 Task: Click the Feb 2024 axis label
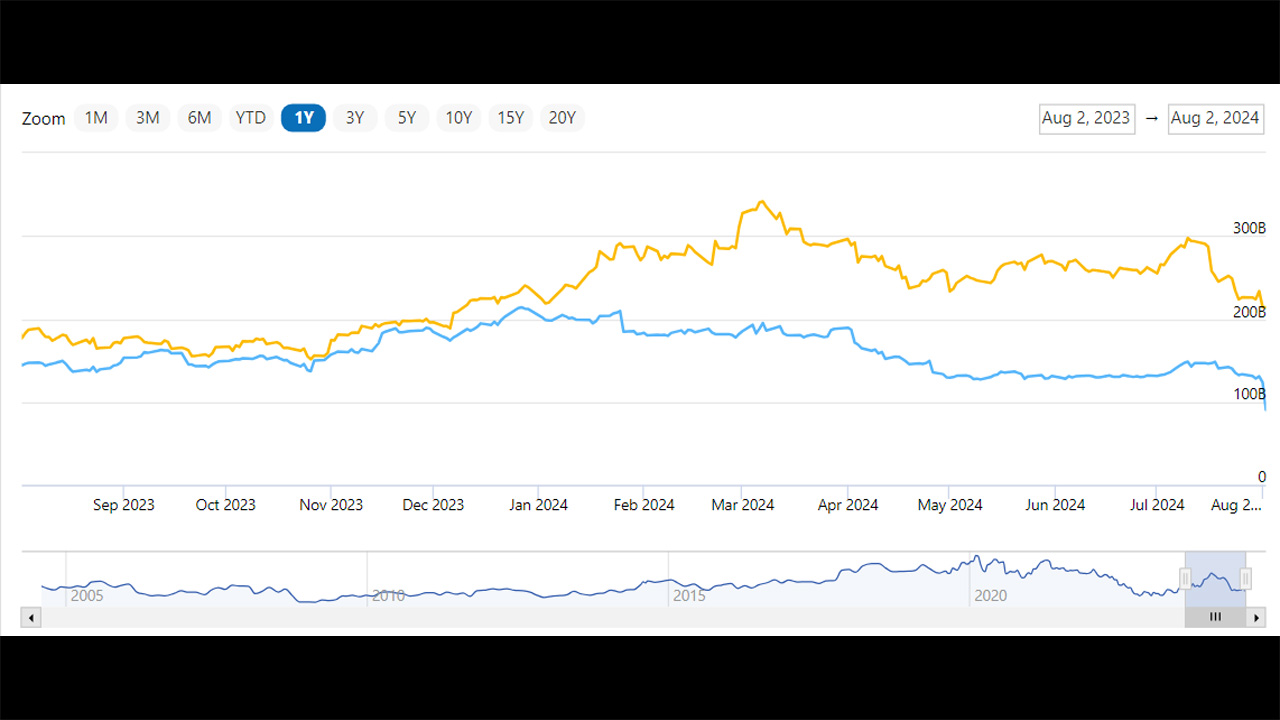[644, 505]
